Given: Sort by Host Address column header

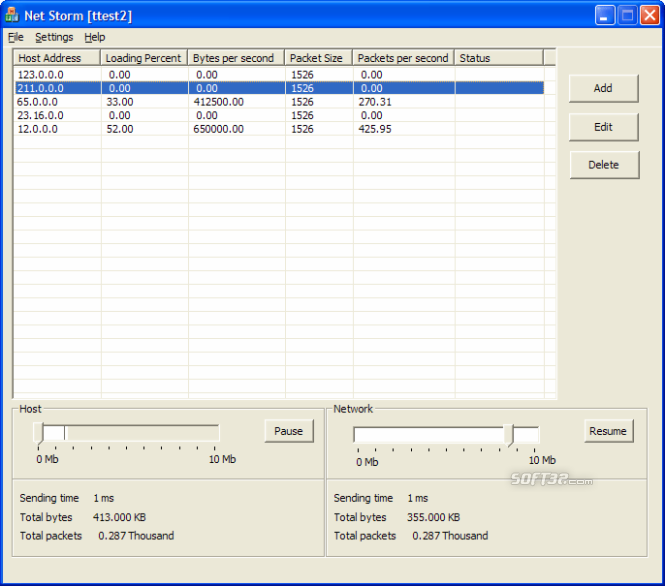Looking at the screenshot, I should click(57, 58).
